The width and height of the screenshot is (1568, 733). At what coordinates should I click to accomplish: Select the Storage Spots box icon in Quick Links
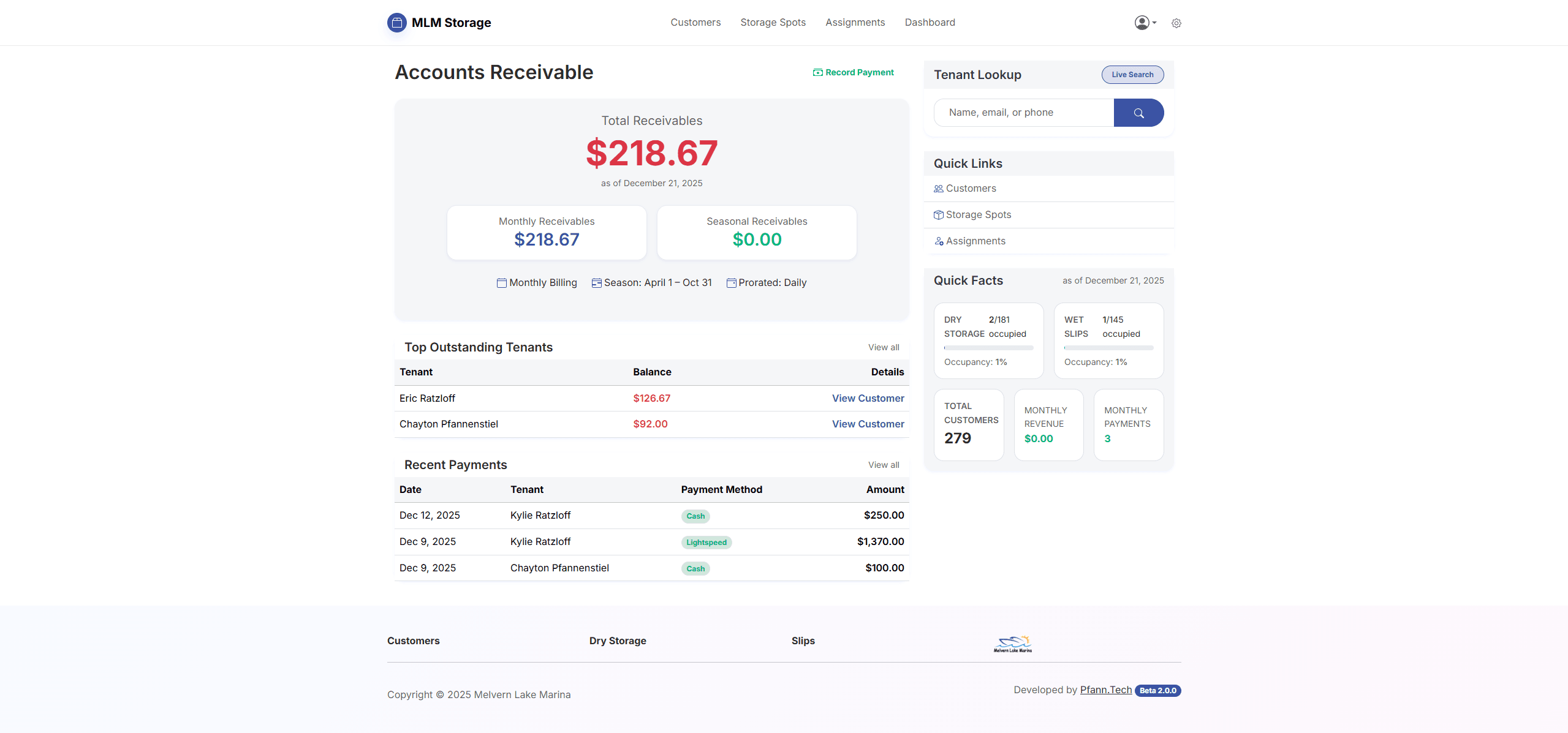(938, 214)
